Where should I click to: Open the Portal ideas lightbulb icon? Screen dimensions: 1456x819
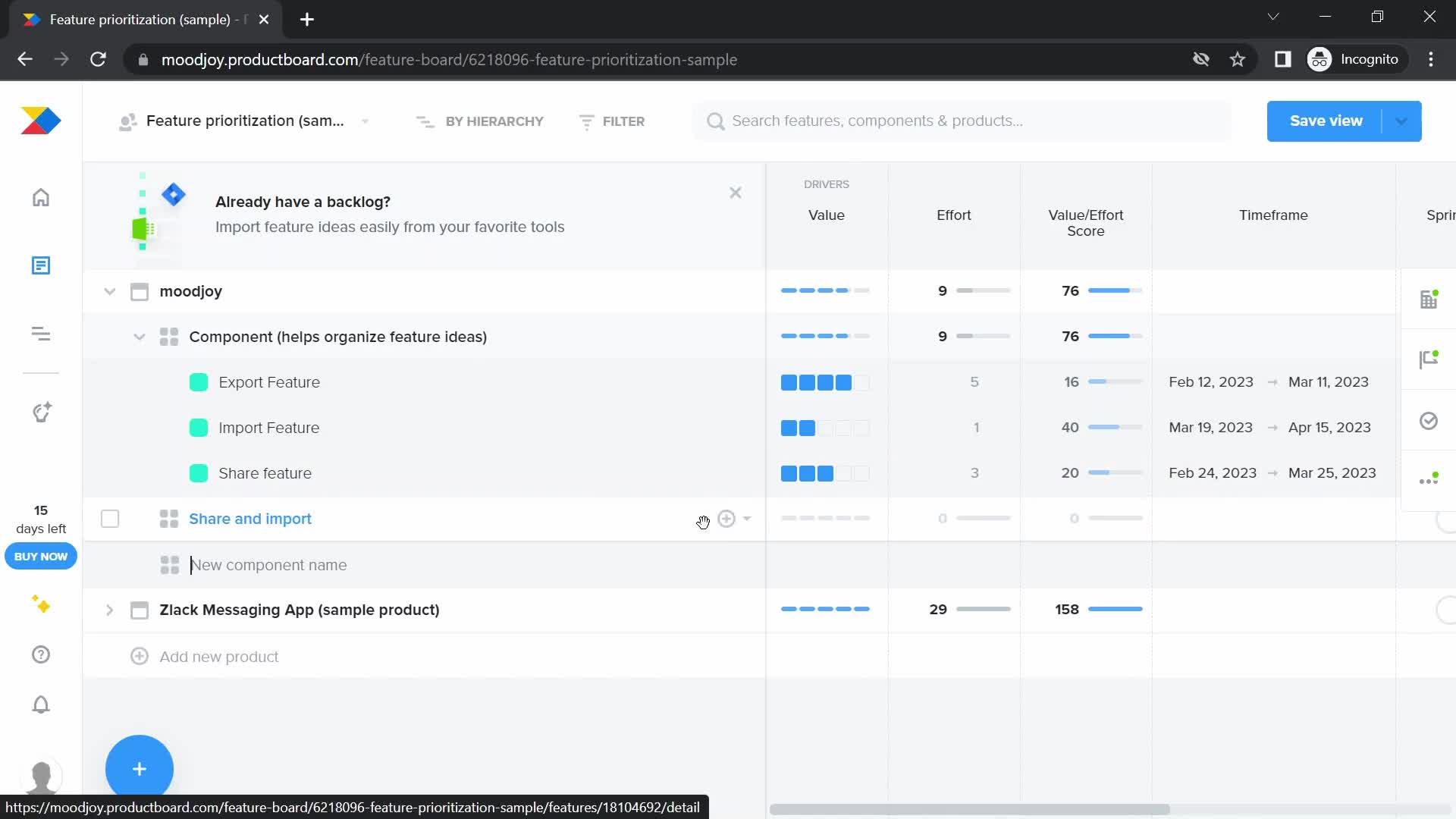click(41, 412)
